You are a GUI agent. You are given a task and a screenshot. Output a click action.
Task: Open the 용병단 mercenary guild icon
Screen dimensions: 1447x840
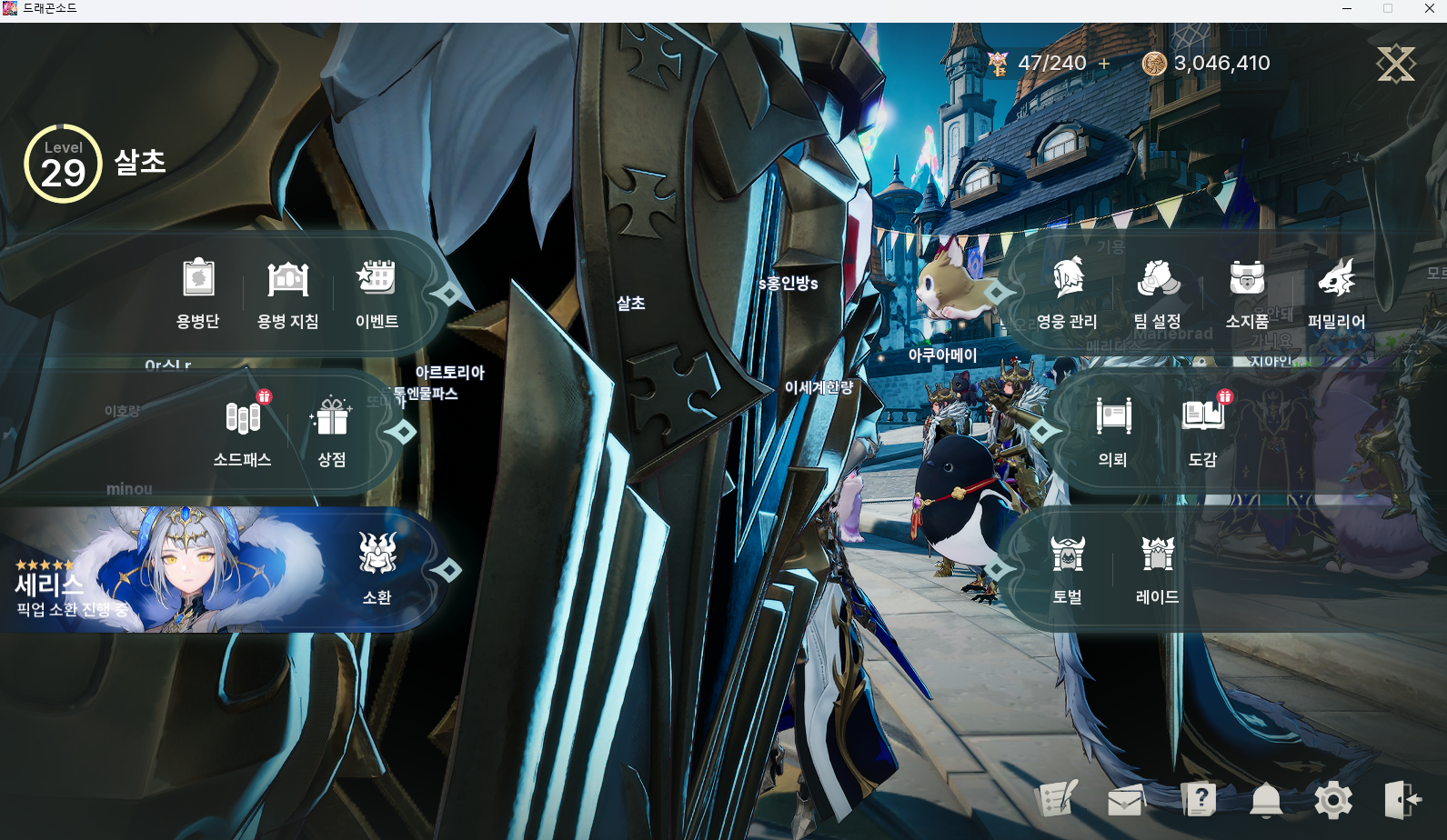198,280
